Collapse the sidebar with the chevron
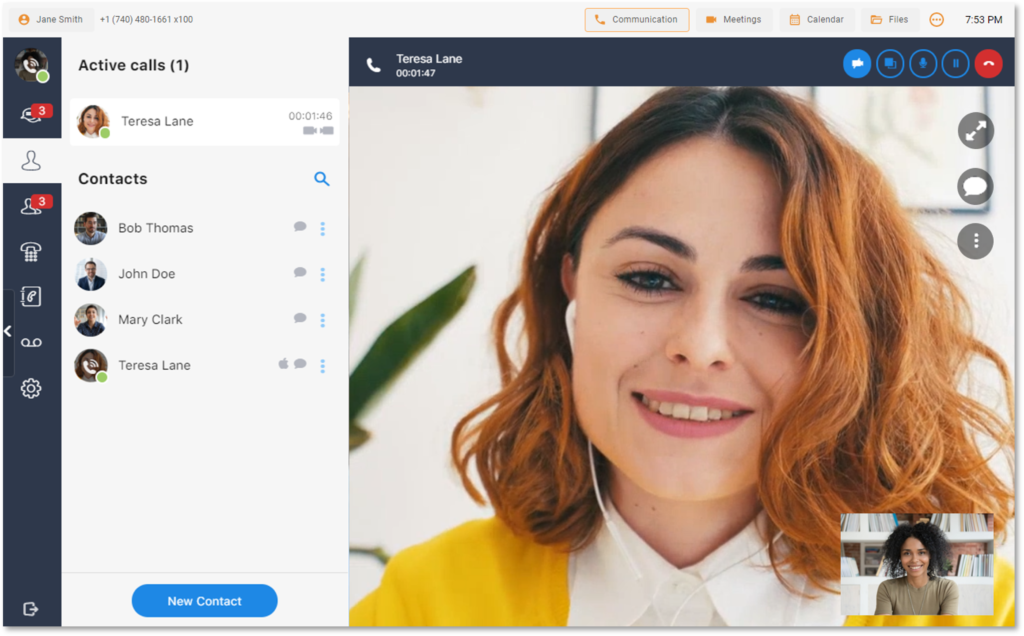Image resolution: width=1024 pixels, height=636 pixels. tap(8, 331)
